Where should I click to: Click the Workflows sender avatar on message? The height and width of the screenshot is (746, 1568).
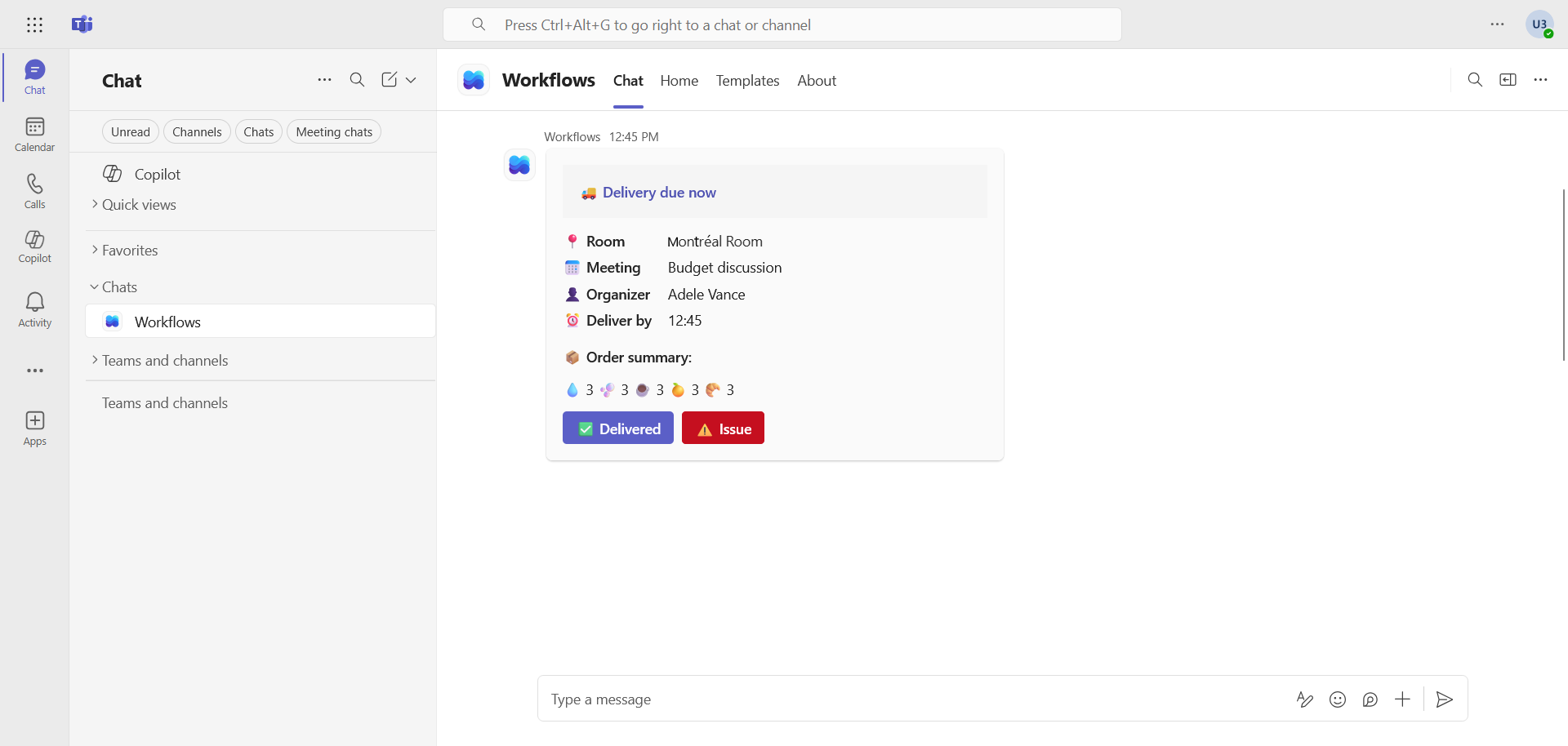pyautogui.click(x=519, y=165)
